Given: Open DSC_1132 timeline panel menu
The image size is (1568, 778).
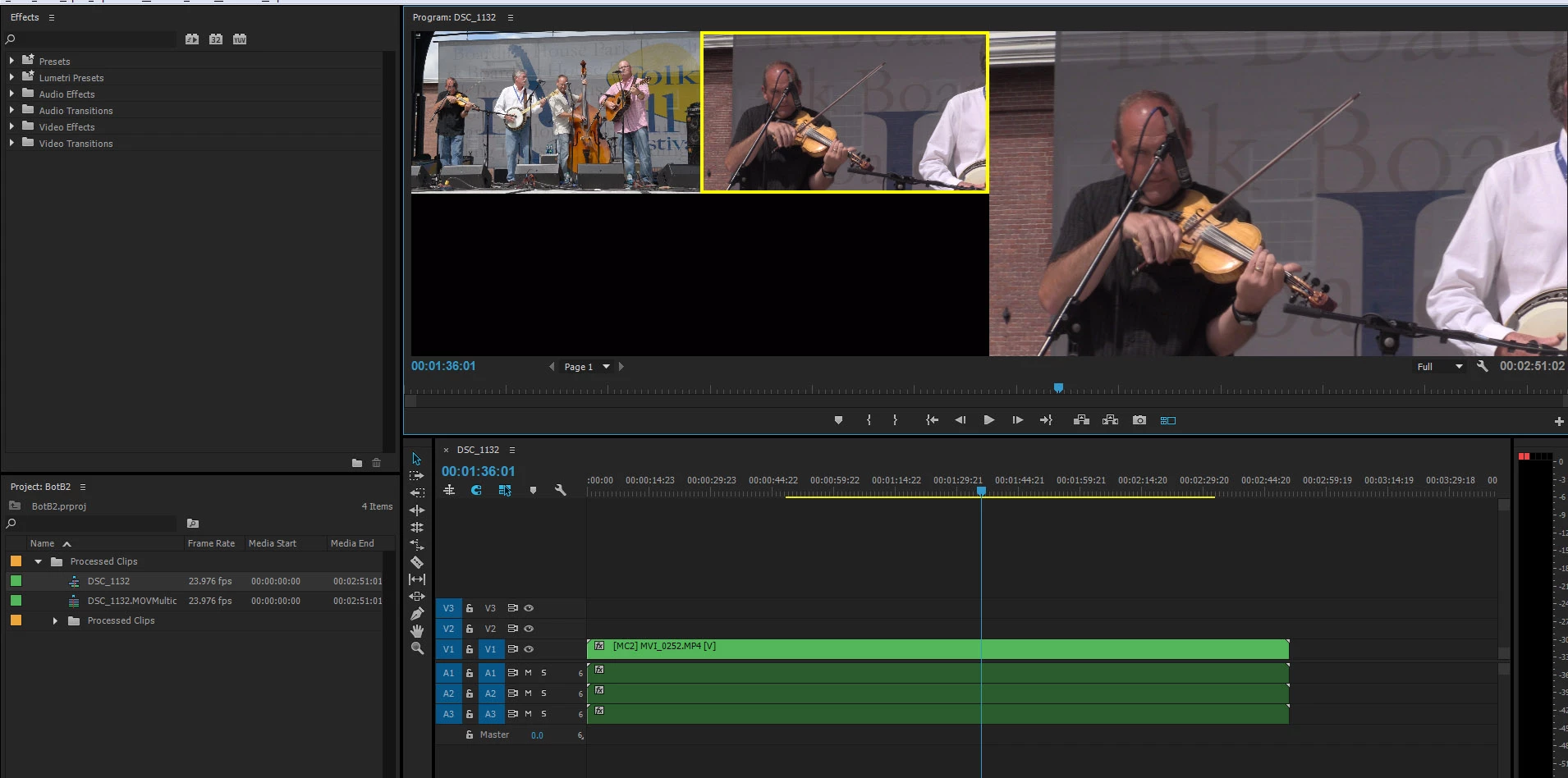Looking at the screenshot, I should click(512, 450).
